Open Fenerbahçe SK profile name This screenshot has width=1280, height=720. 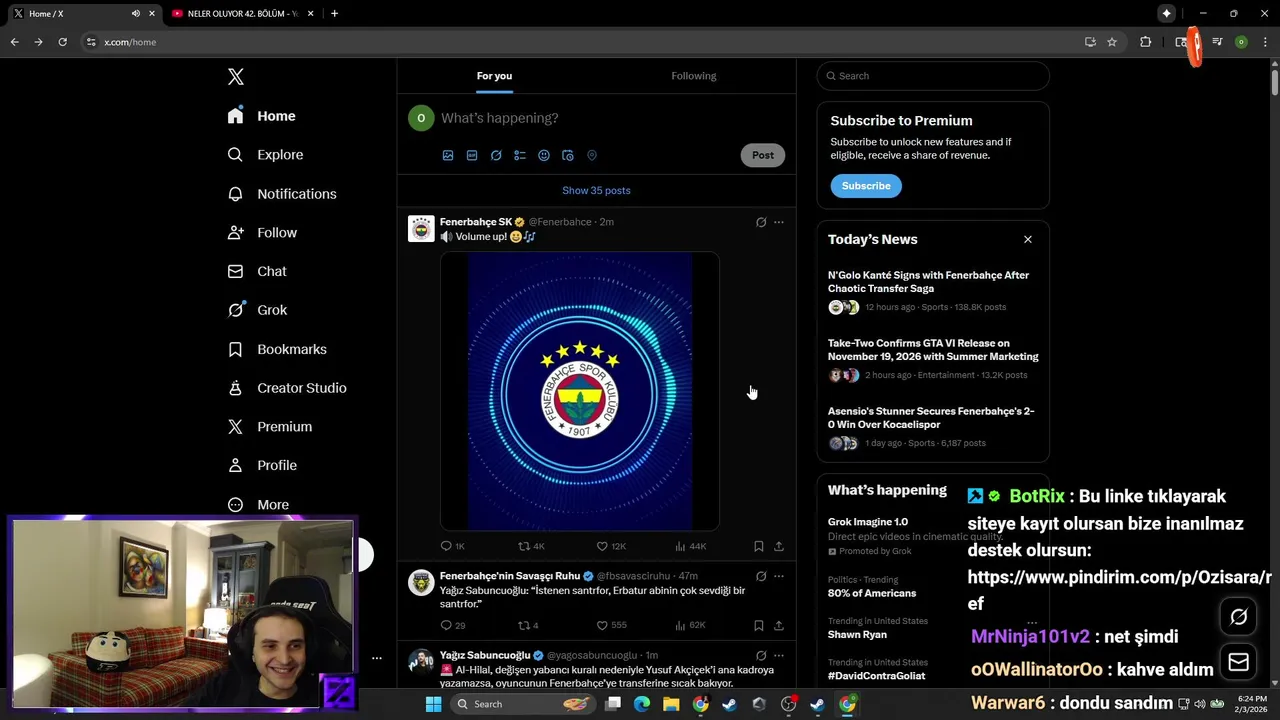(476, 222)
